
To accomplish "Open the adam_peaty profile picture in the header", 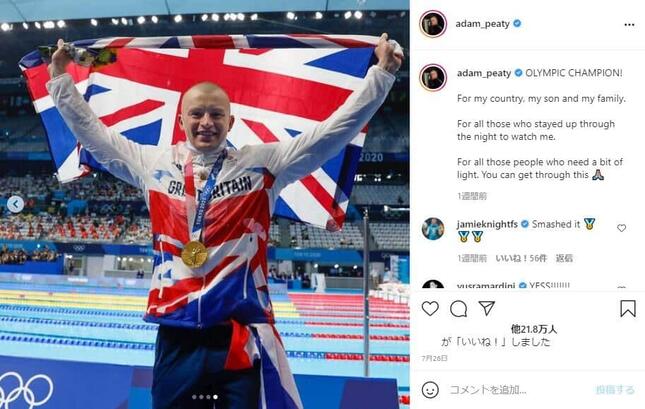I will click(x=433, y=24).
